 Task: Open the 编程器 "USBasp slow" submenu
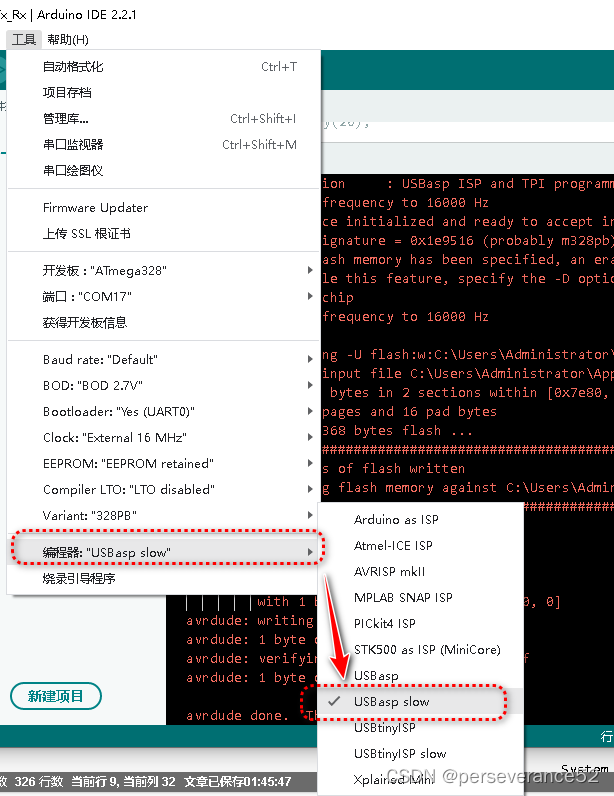pos(164,552)
